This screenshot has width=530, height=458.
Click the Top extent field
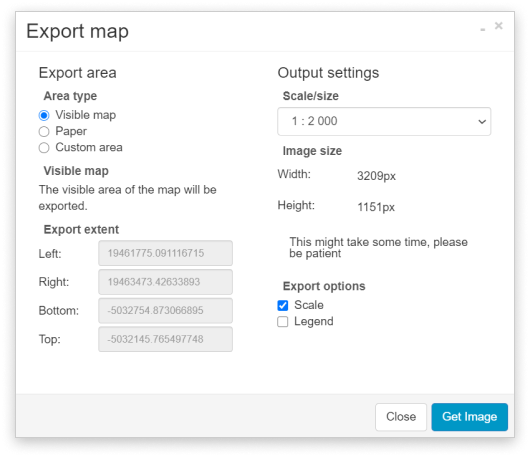(x=165, y=339)
